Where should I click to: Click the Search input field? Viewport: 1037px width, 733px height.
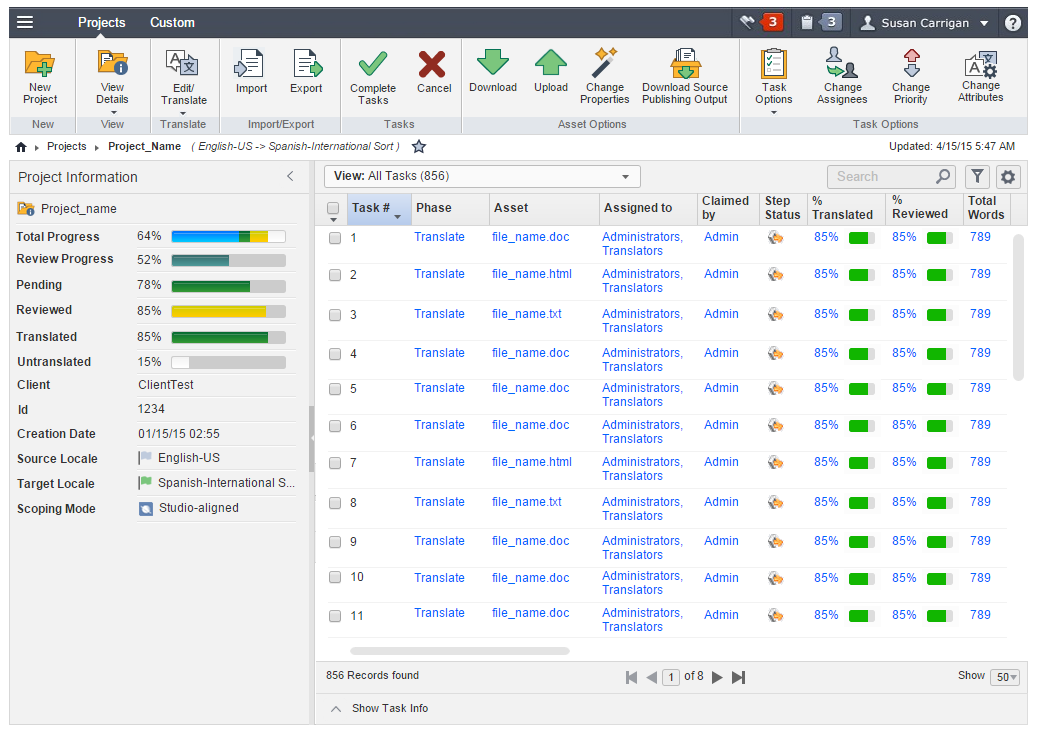click(883, 177)
